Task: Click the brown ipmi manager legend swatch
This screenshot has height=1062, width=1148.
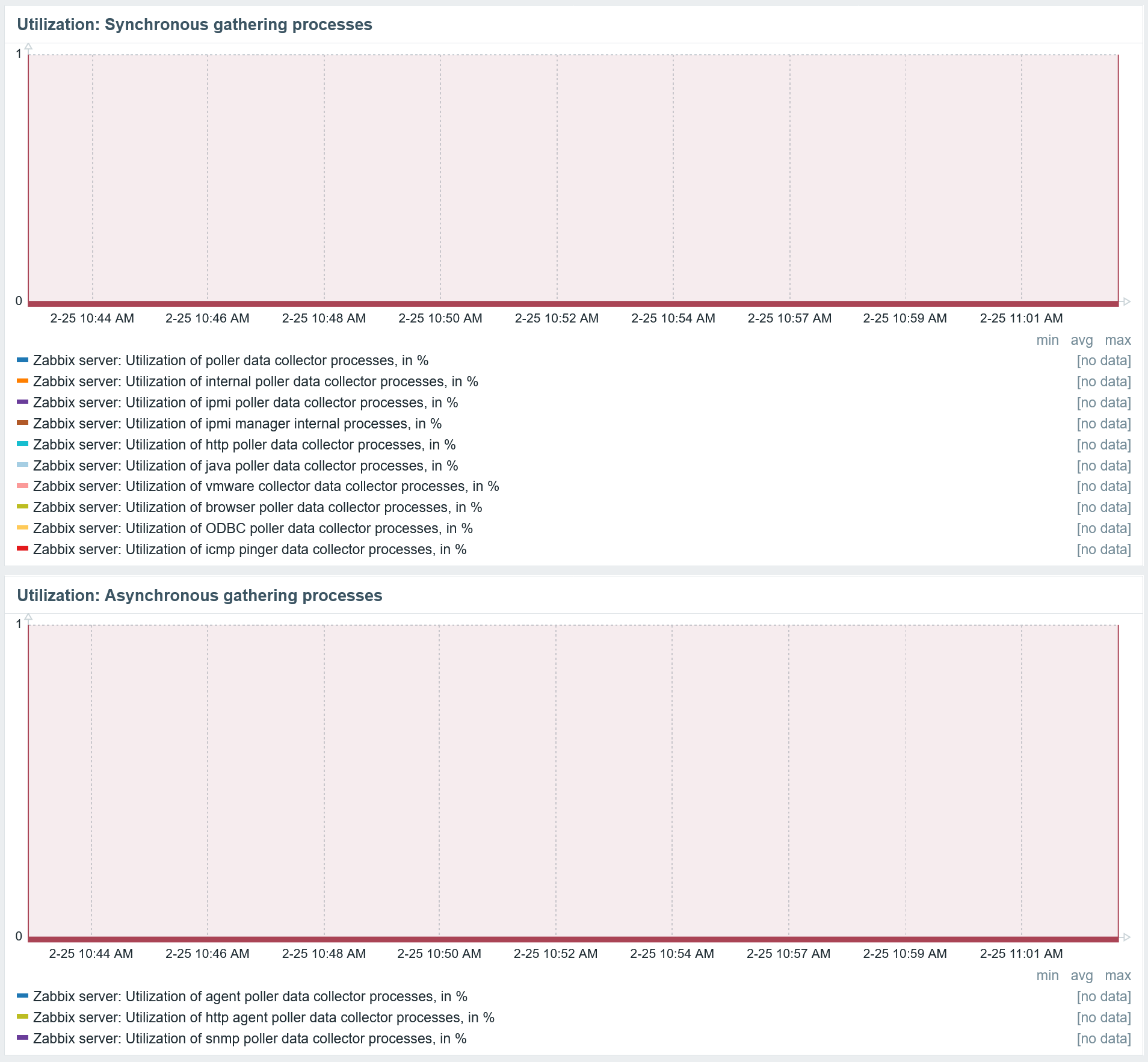Action: (22, 423)
